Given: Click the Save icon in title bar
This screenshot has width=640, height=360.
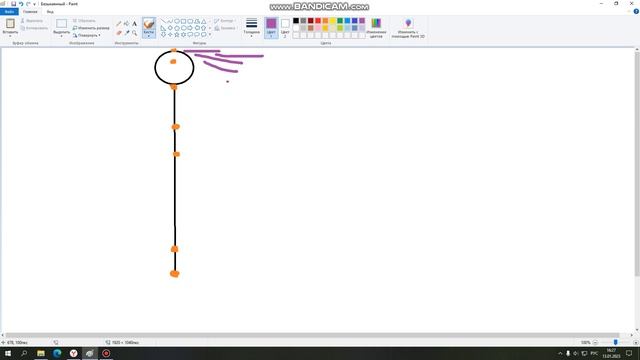Looking at the screenshot, I should click(13, 4).
